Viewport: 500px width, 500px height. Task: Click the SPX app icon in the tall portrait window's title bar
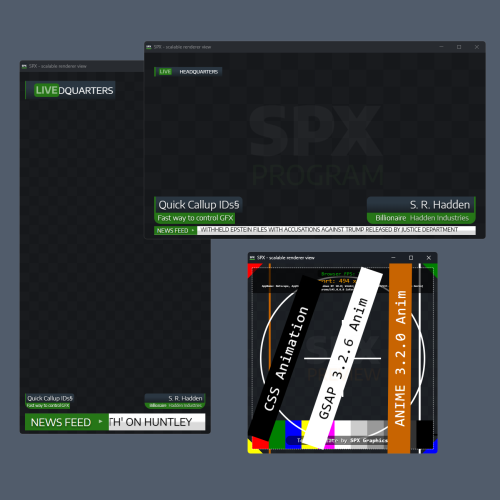click(x=24, y=66)
